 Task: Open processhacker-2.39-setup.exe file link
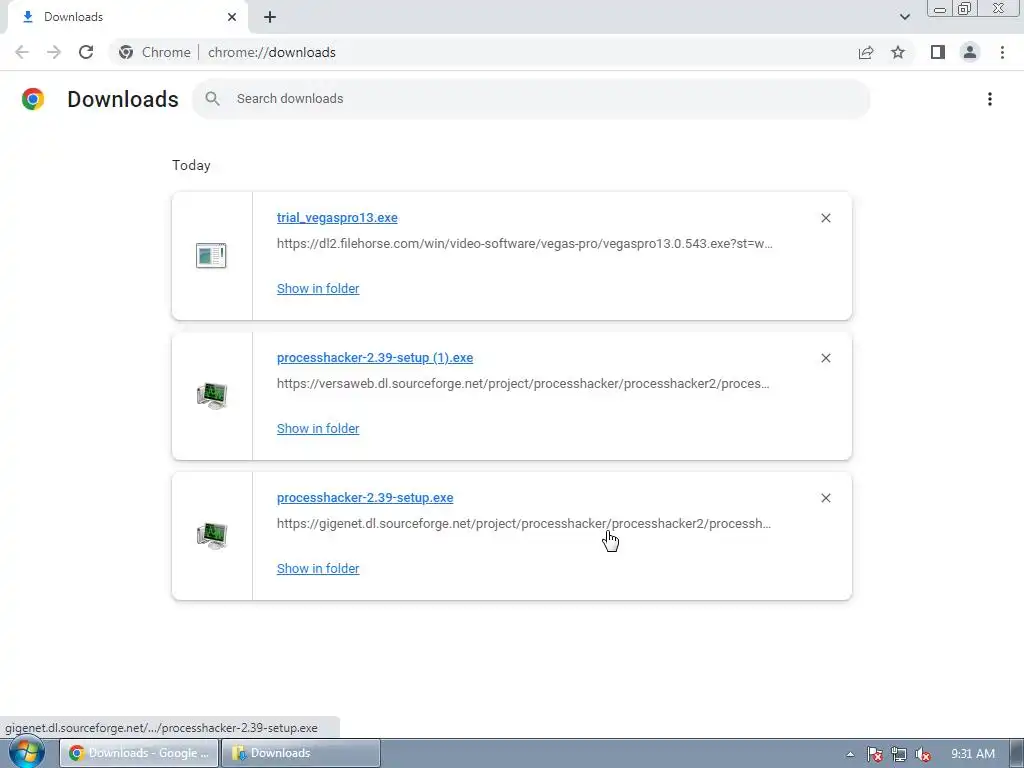tap(365, 498)
